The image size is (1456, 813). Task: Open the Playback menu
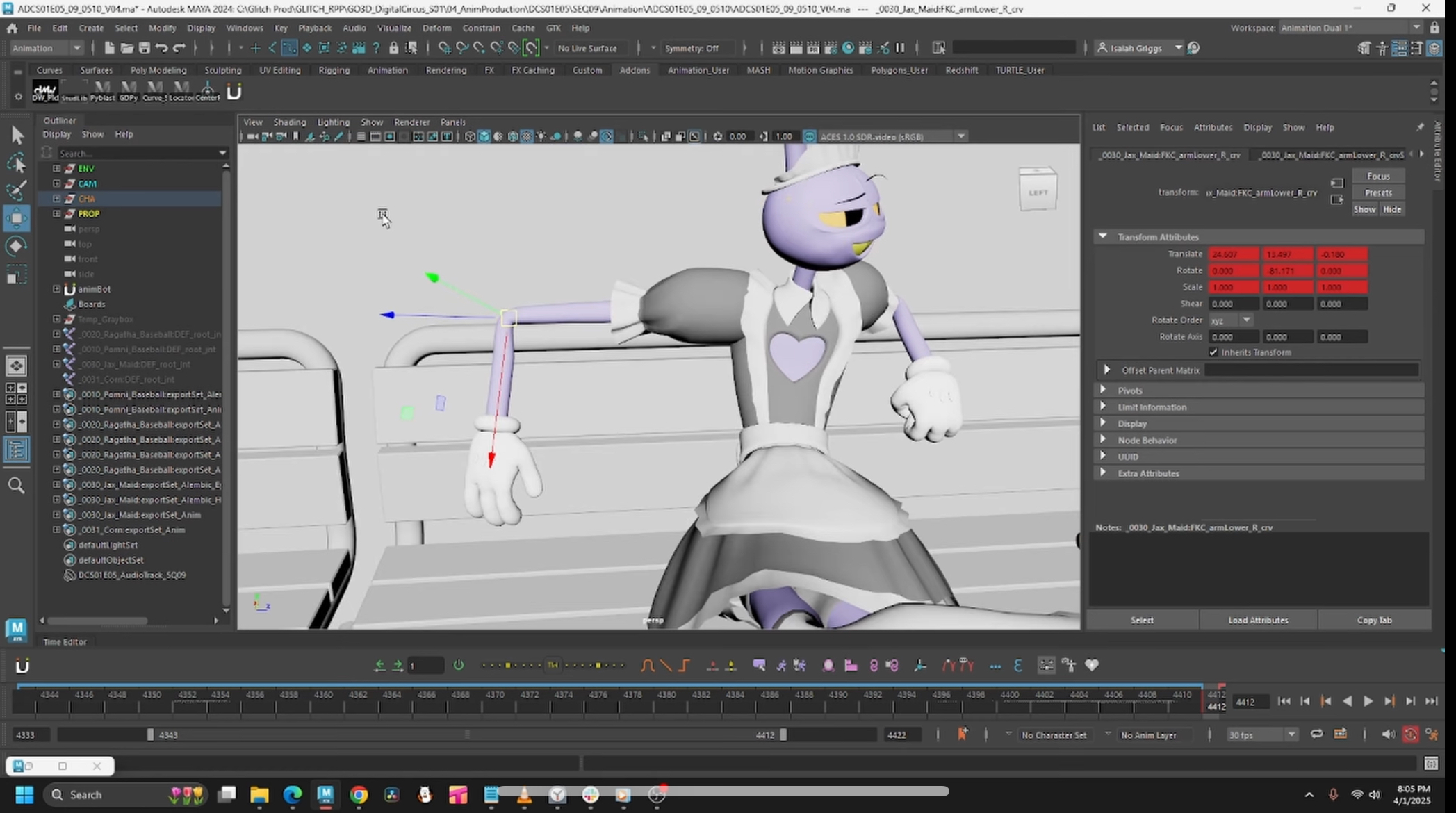pos(315,28)
